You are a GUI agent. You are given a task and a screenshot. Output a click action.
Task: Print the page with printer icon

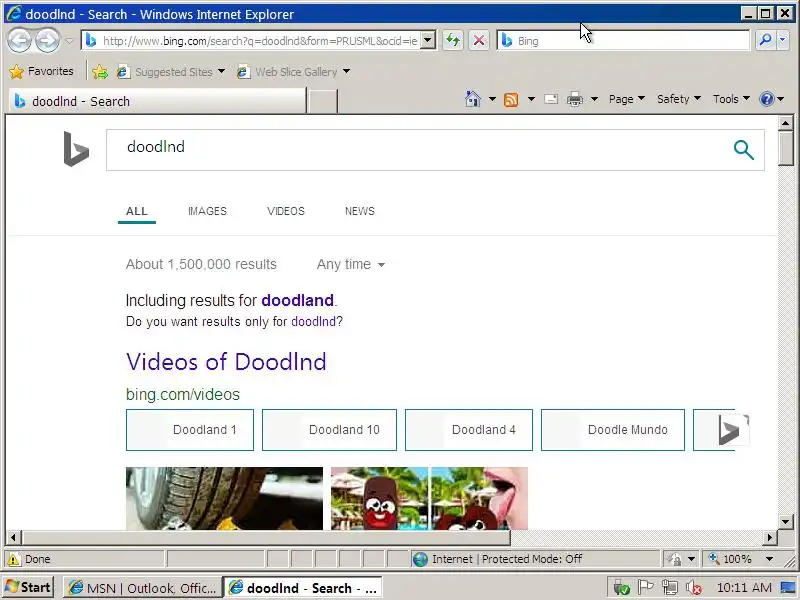pos(574,99)
